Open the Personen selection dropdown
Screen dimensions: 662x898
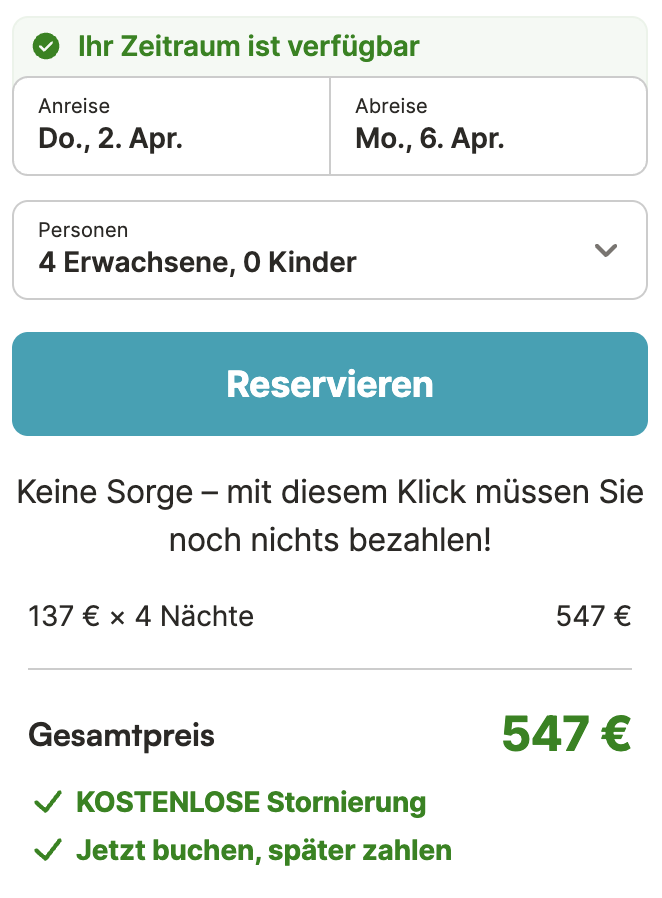(x=330, y=250)
